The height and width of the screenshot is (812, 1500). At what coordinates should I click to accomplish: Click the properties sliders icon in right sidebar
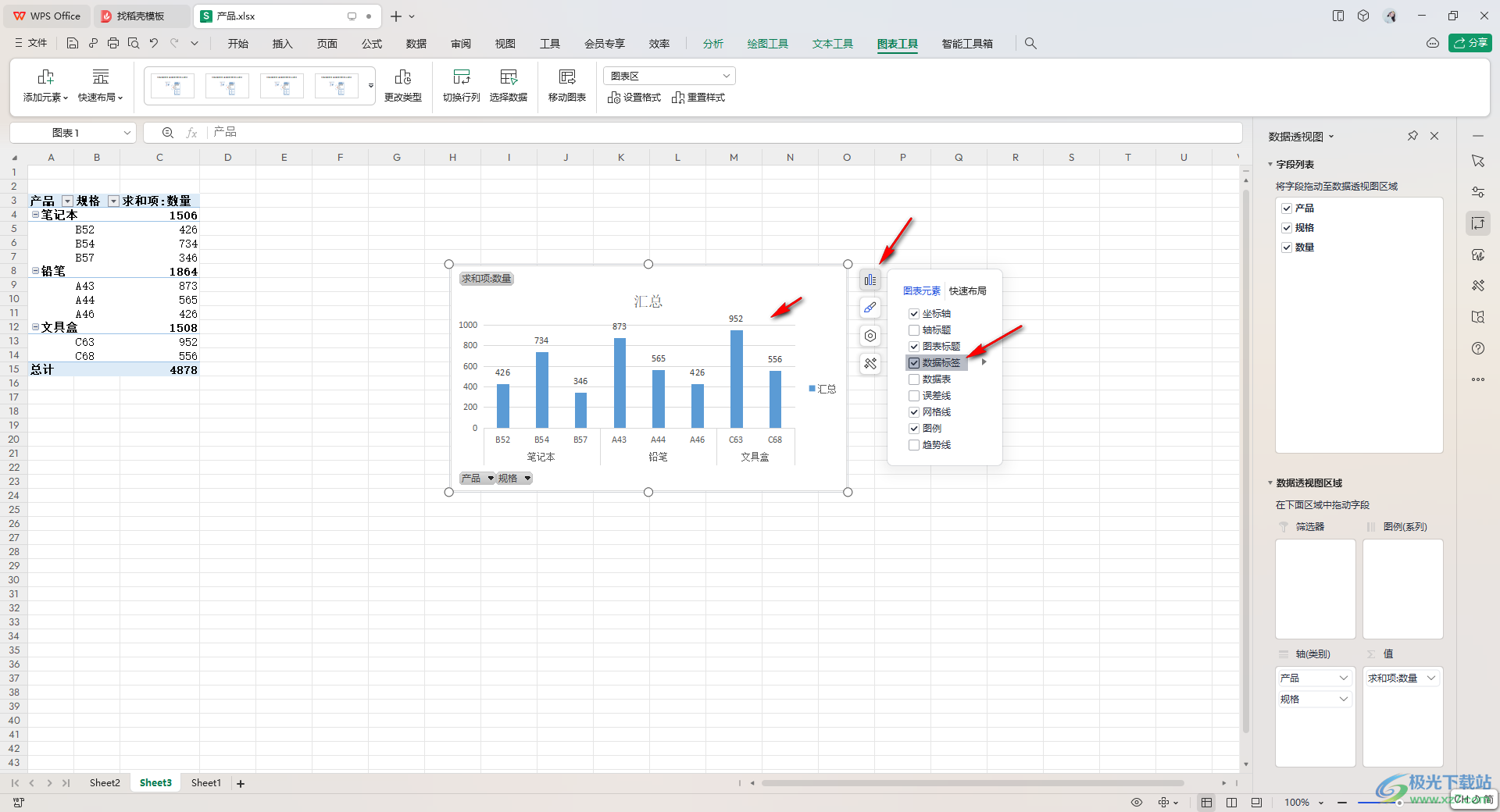pyautogui.click(x=1478, y=192)
